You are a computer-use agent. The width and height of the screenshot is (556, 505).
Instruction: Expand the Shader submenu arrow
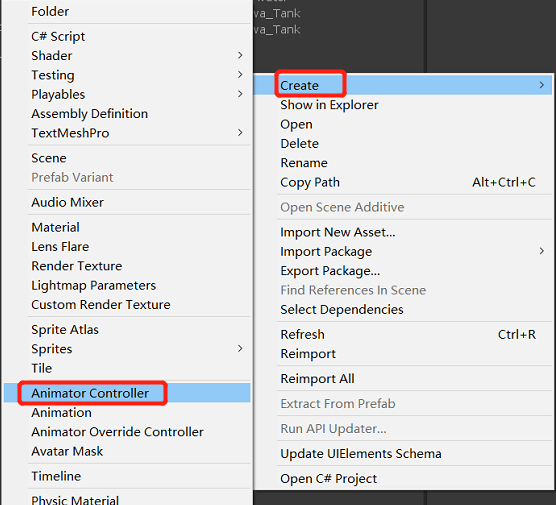[x=240, y=55]
